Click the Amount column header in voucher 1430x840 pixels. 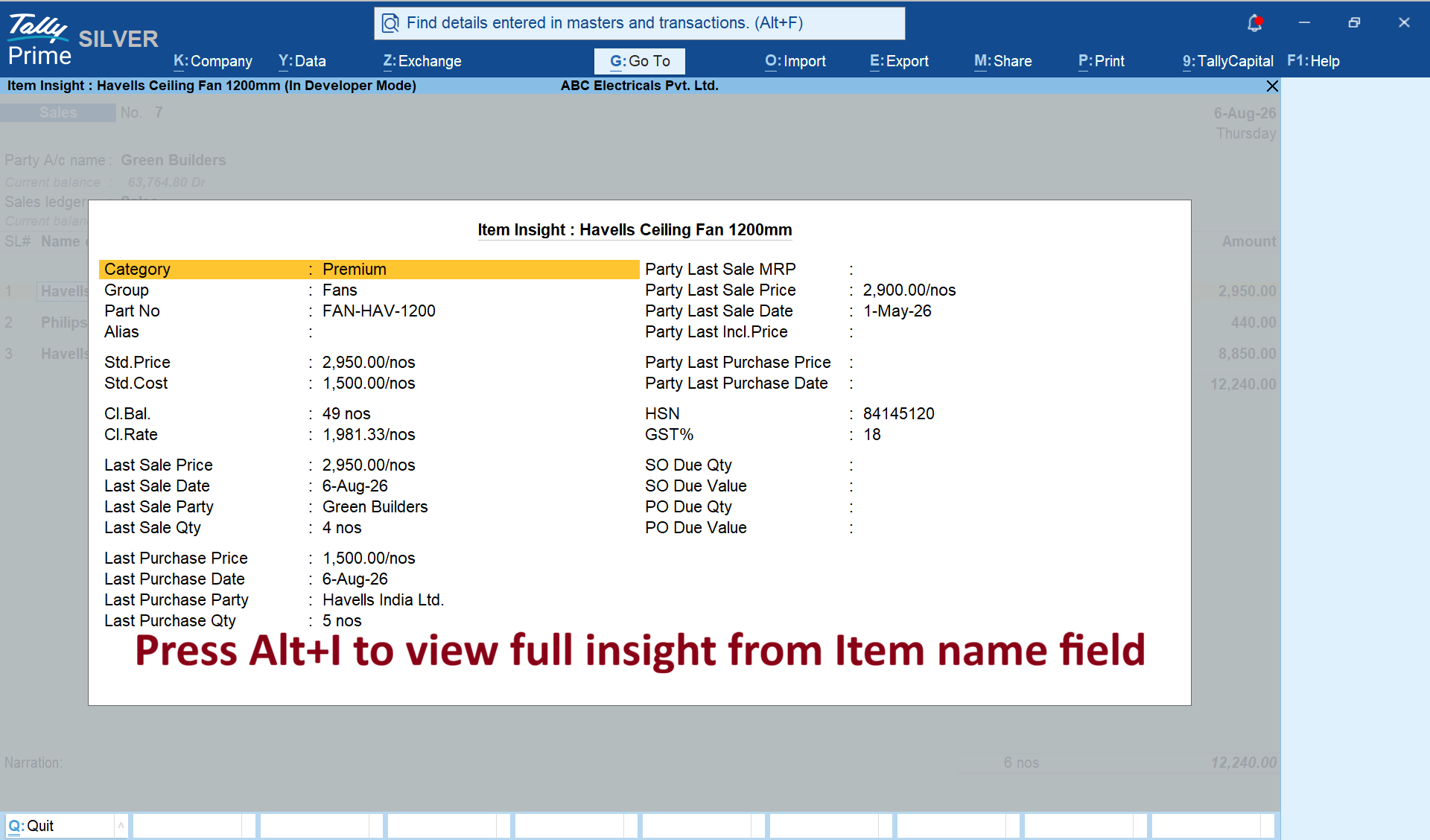pos(1249,241)
